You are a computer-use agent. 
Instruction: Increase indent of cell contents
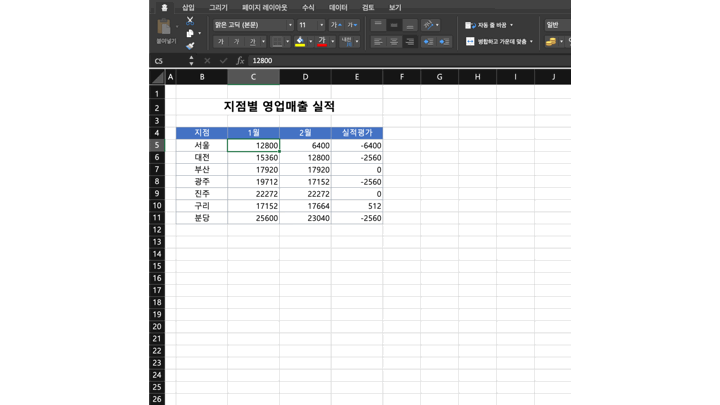[444, 42]
